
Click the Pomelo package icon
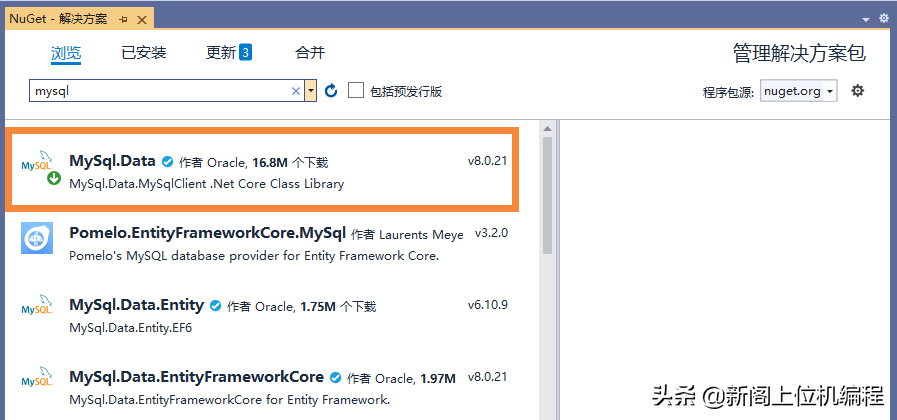pyautogui.click(x=37, y=238)
